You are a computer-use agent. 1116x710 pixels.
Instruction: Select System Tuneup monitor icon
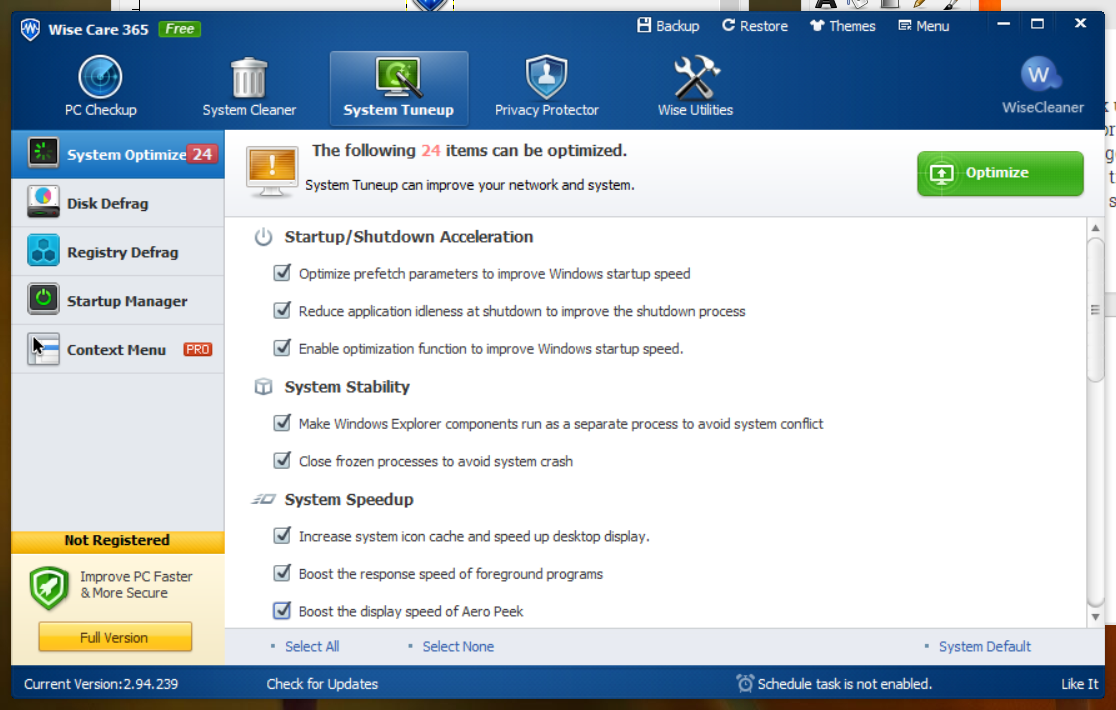point(399,77)
